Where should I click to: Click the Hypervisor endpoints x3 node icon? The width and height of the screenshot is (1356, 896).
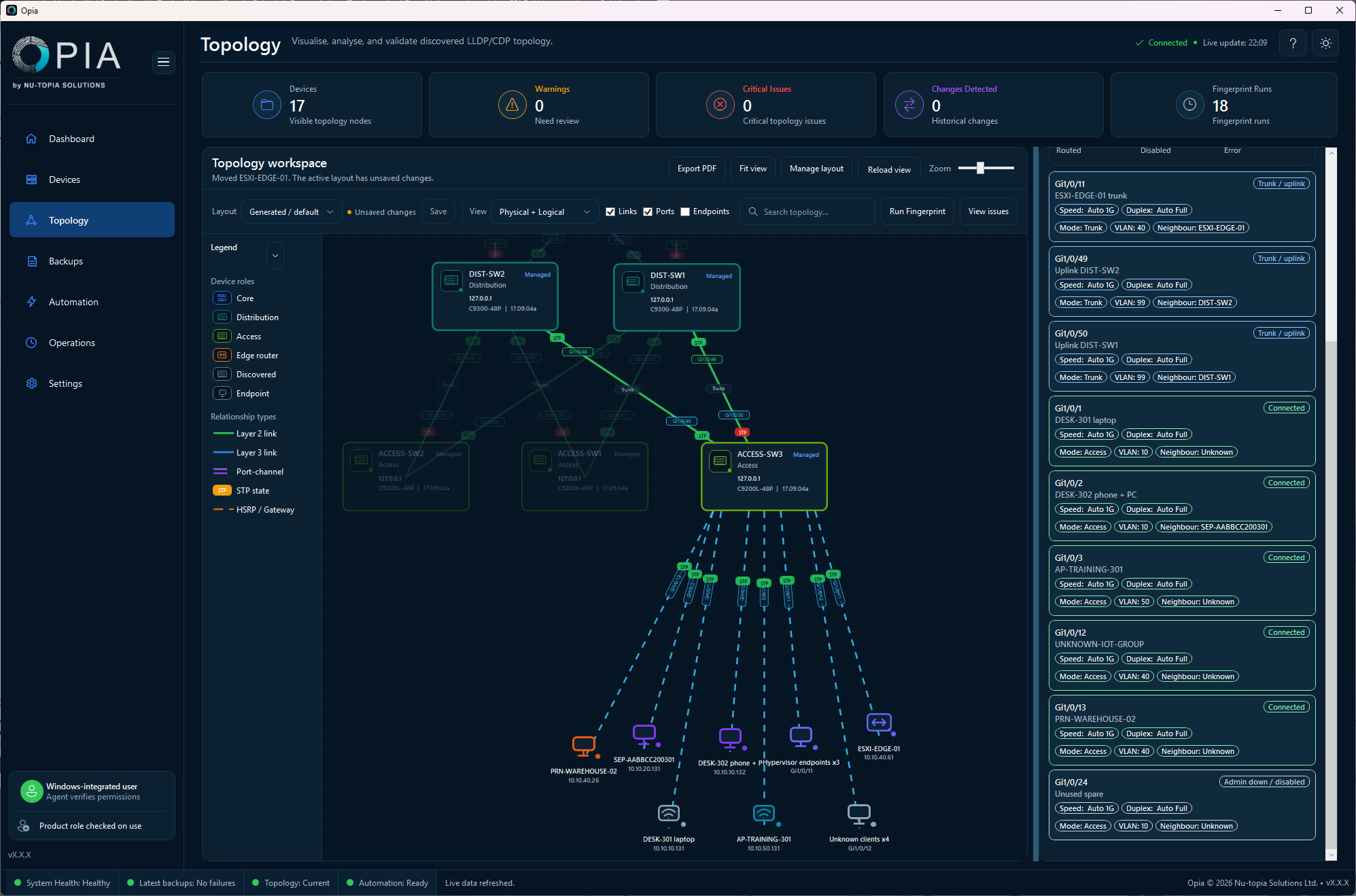[801, 736]
